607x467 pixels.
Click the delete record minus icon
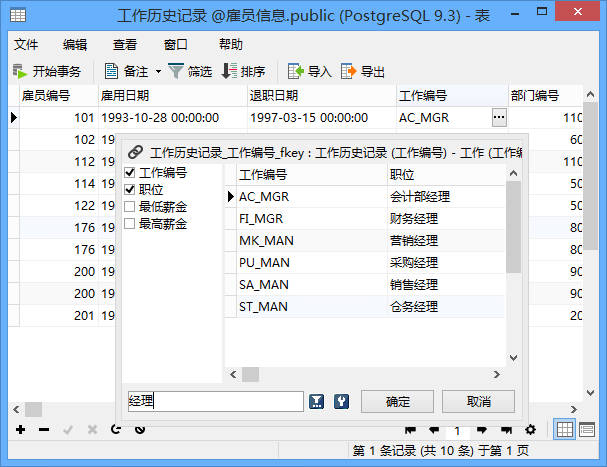coord(44,429)
